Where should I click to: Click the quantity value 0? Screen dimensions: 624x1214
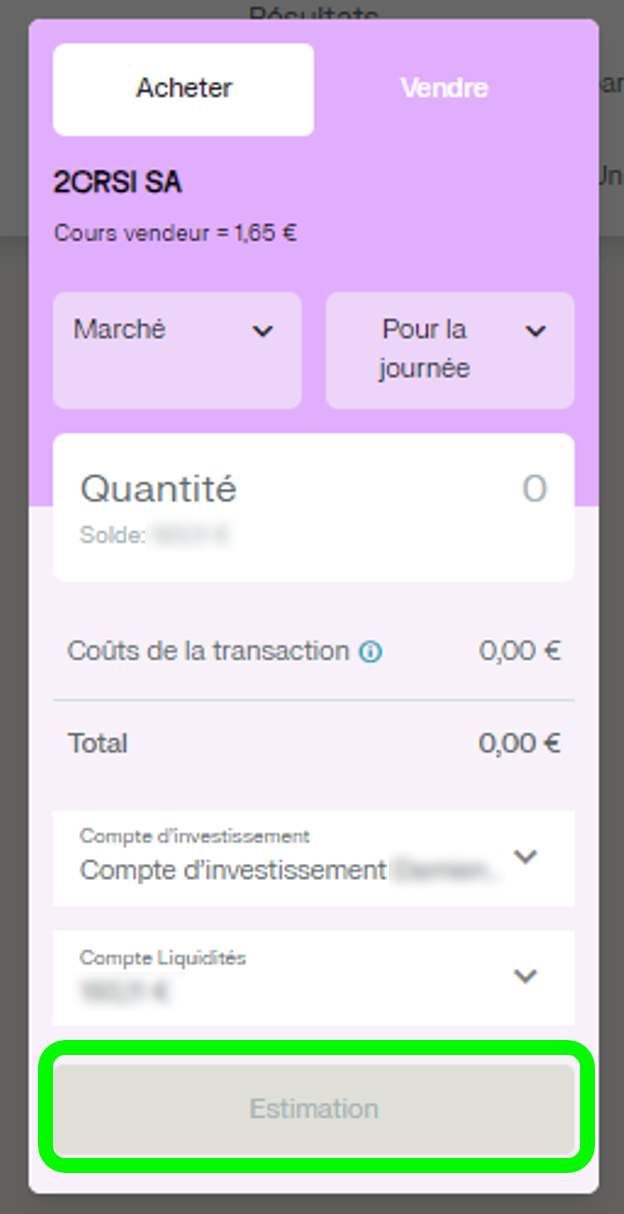tap(535, 489)
